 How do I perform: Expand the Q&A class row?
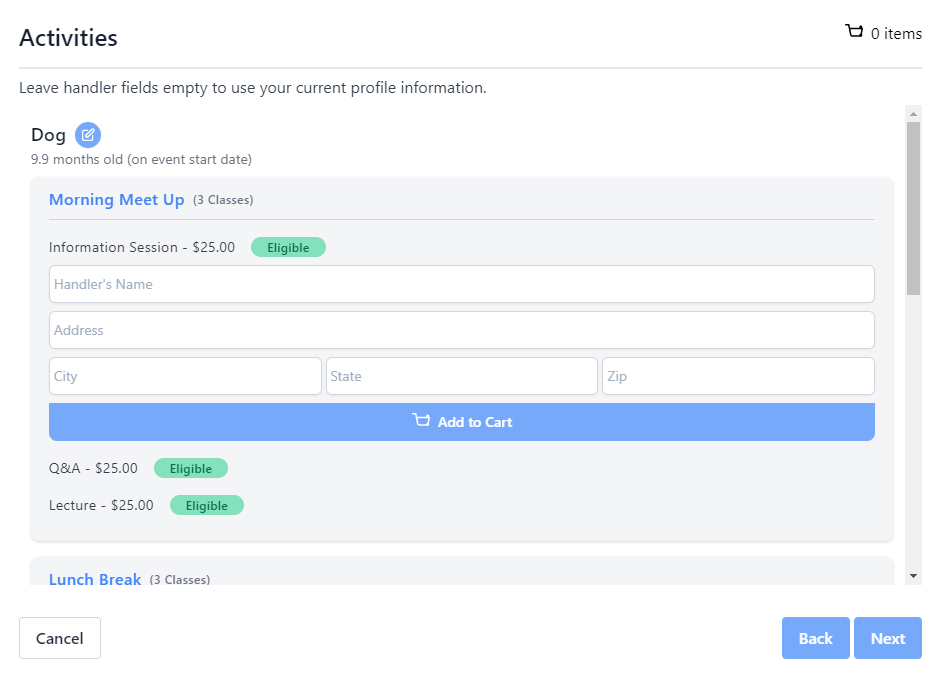[93, 468]
